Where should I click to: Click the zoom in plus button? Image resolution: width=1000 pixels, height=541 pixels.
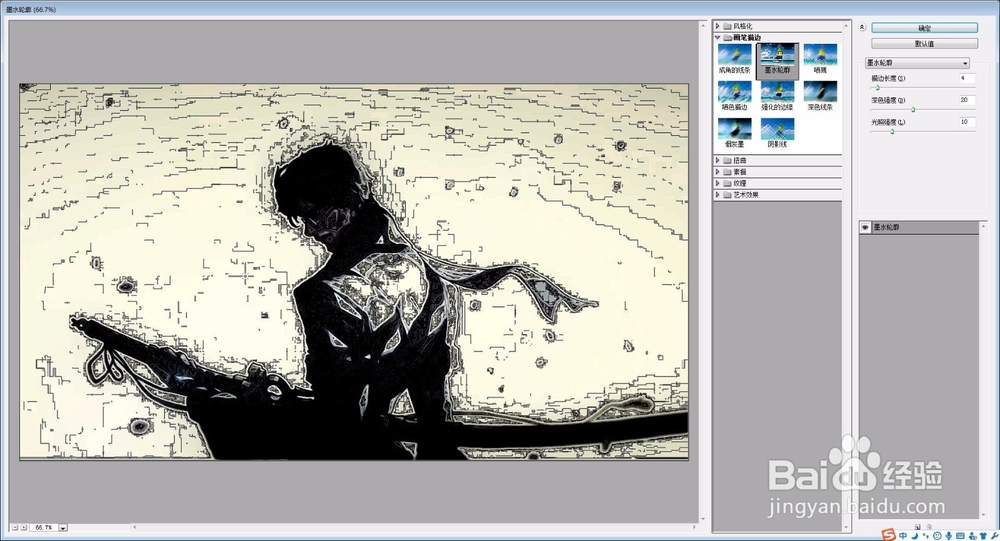point(24,528)
